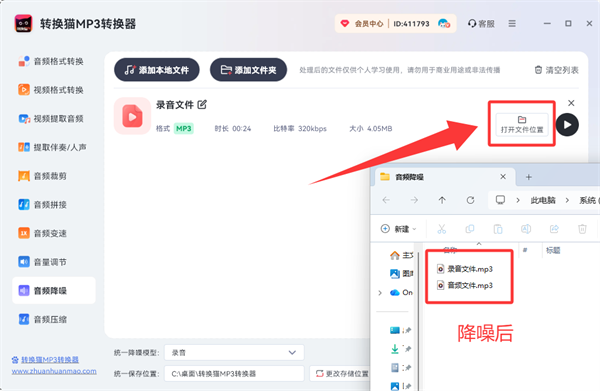This screenshot has width=600, height=391.
Task: Open Gallery item in Explorer navigation
Action: click(401, 273)
